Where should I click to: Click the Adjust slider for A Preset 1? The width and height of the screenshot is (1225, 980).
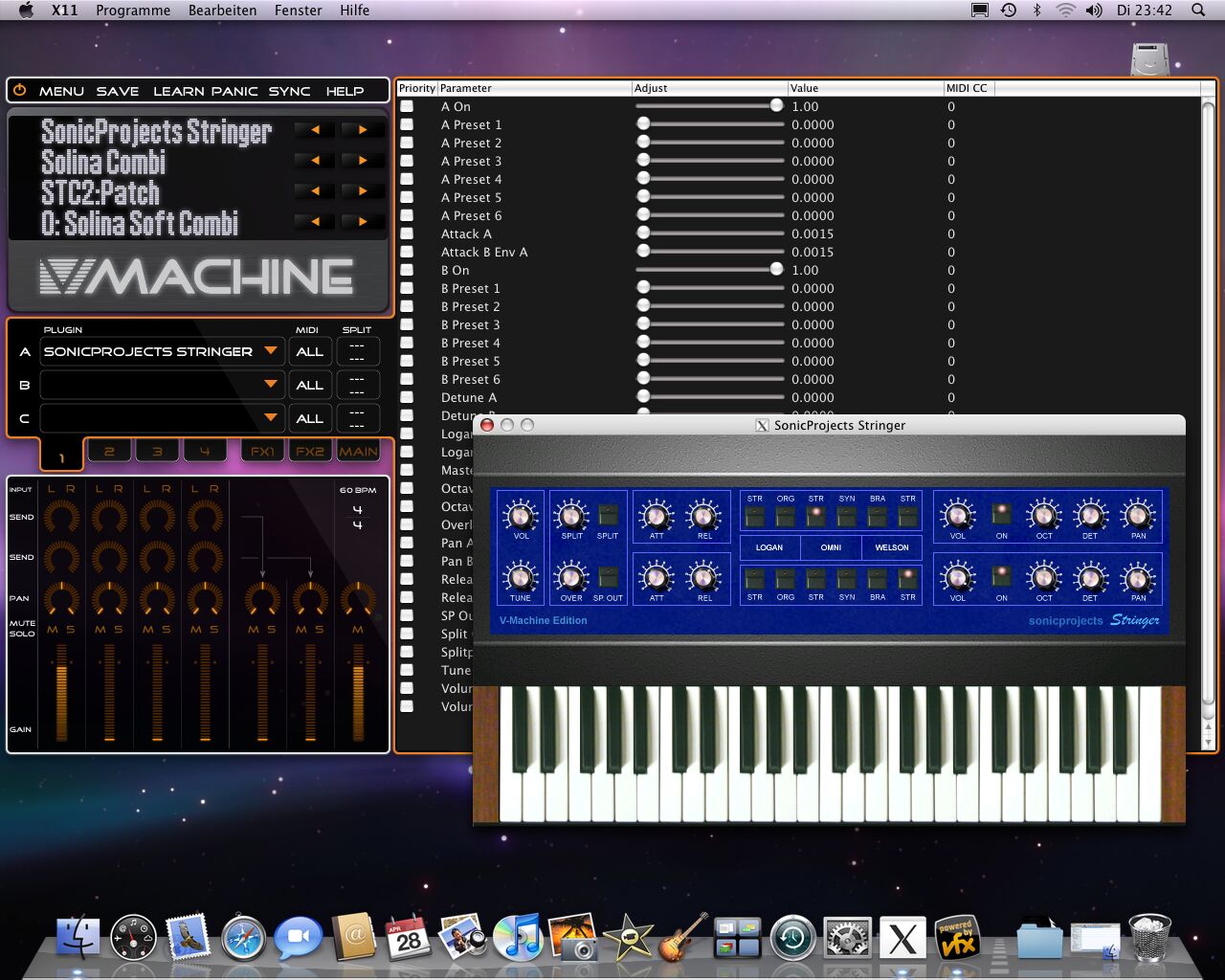click(x=643, y=124)
